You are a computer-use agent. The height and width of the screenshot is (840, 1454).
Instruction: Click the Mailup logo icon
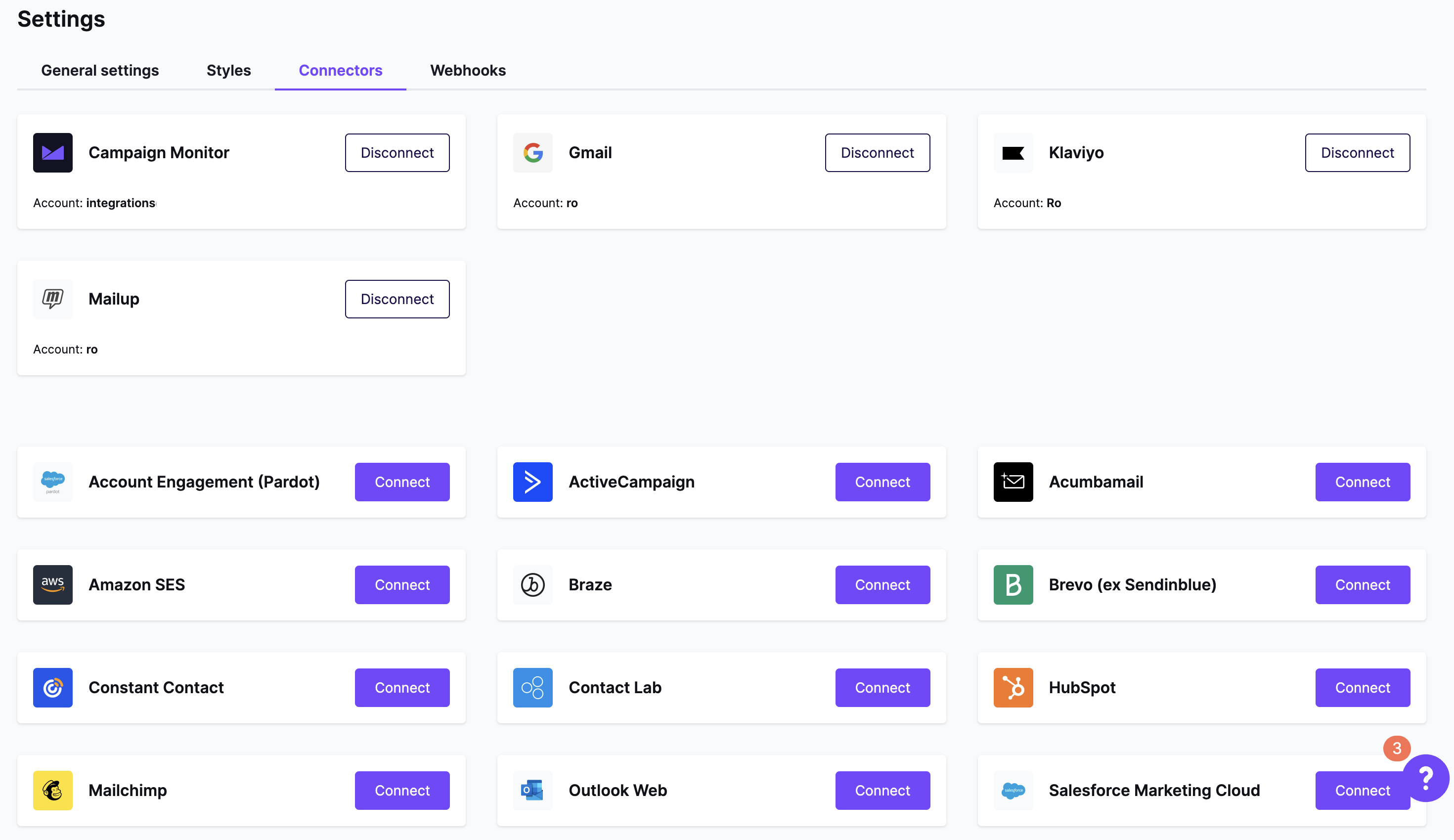(52, 299)
